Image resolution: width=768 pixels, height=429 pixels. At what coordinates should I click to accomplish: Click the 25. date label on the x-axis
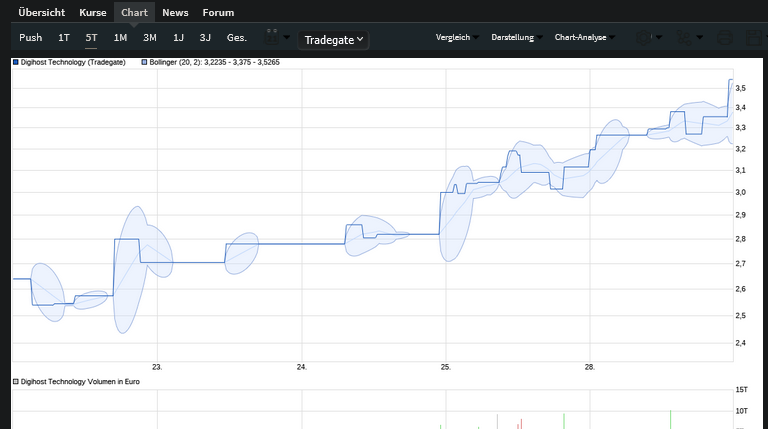[x=446, y=367]
